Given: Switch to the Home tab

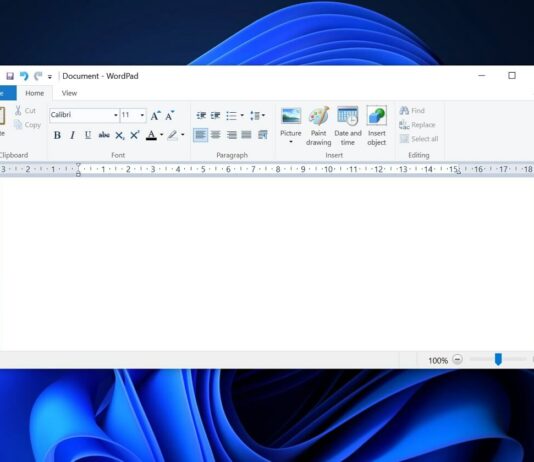Looking at the screenshot, I should 34,93.
